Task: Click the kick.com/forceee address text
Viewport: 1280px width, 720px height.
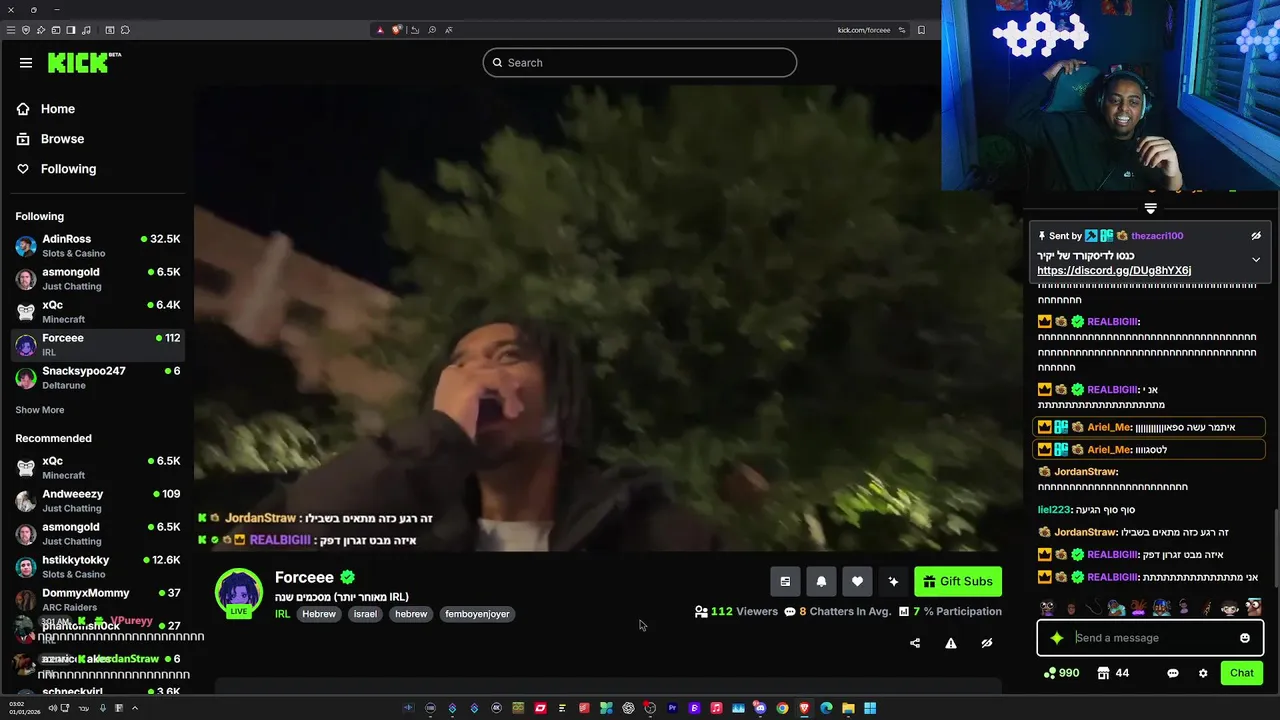Action: click(x=863, y=30)
